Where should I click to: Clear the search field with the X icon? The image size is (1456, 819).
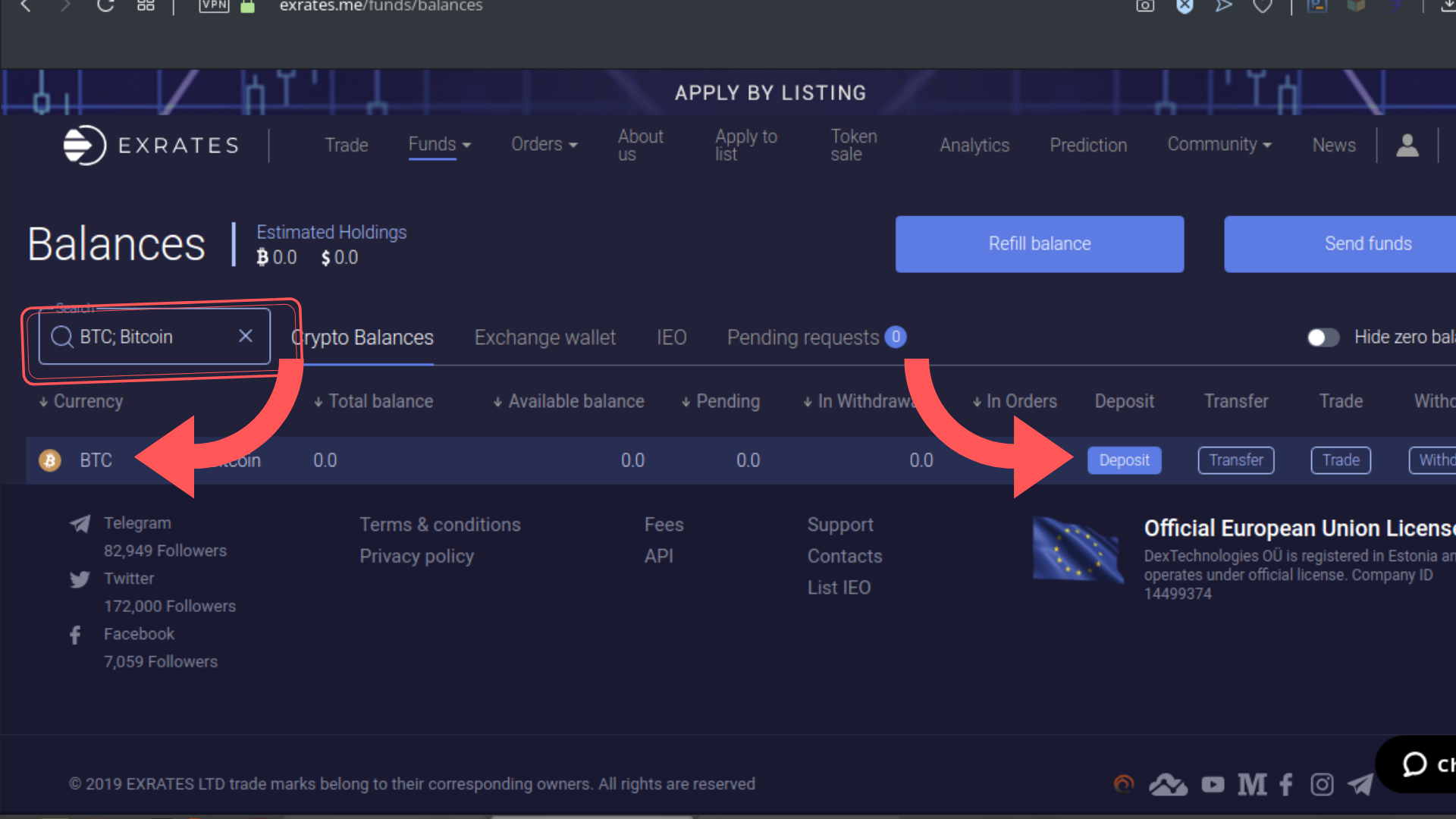tap(246, 336)
